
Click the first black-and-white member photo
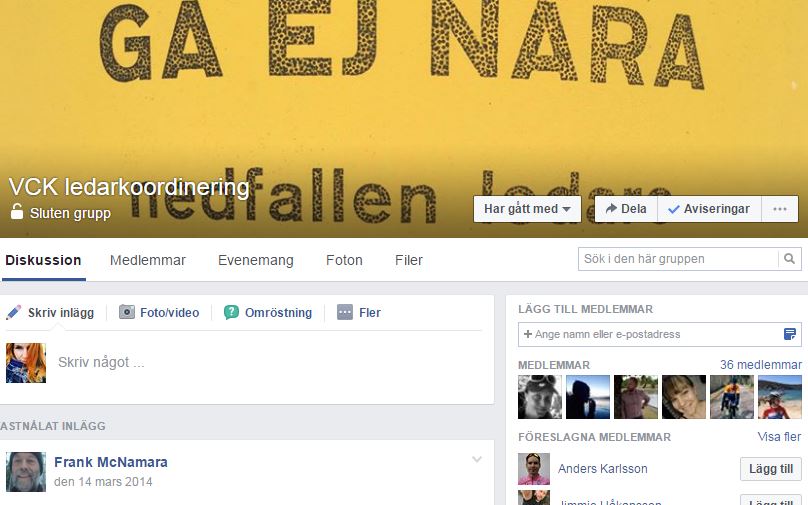click(x=540, y=397)
